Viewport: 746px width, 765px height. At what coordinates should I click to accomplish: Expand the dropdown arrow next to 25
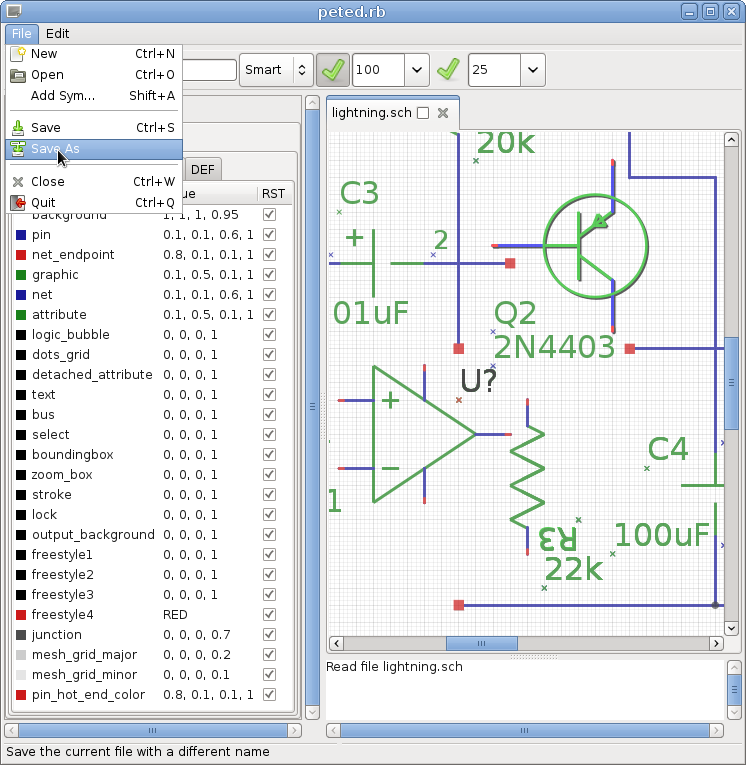click(533, 70)
